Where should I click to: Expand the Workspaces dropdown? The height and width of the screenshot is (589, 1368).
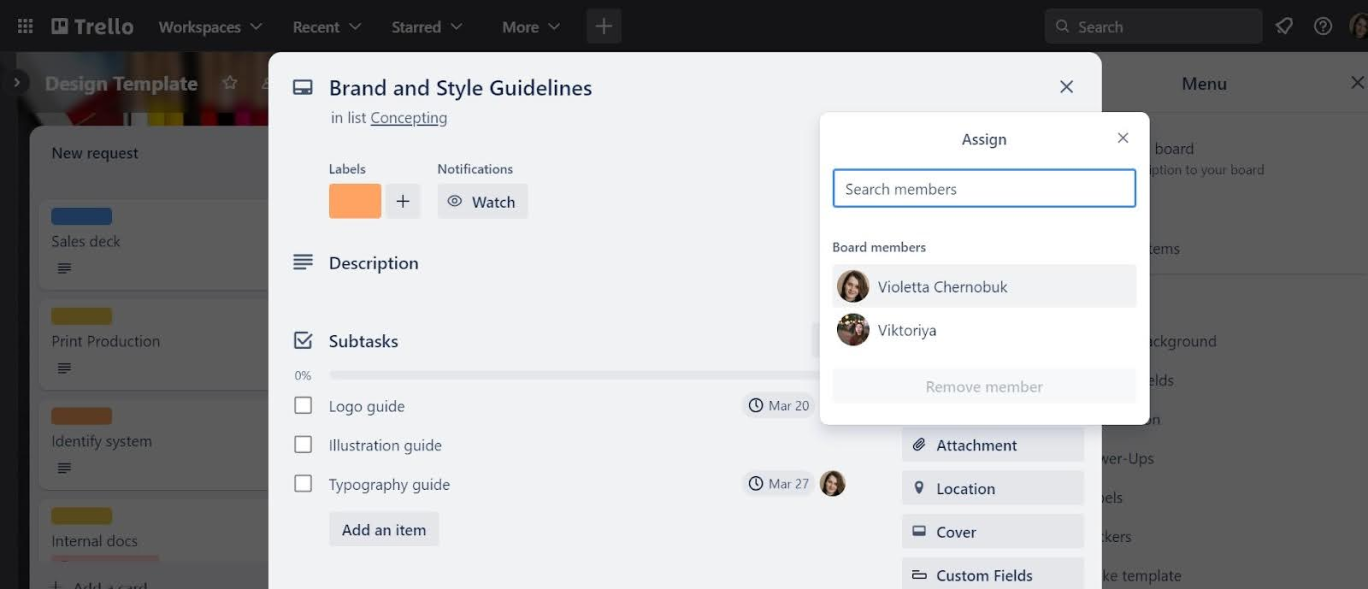tap(210, 27)
